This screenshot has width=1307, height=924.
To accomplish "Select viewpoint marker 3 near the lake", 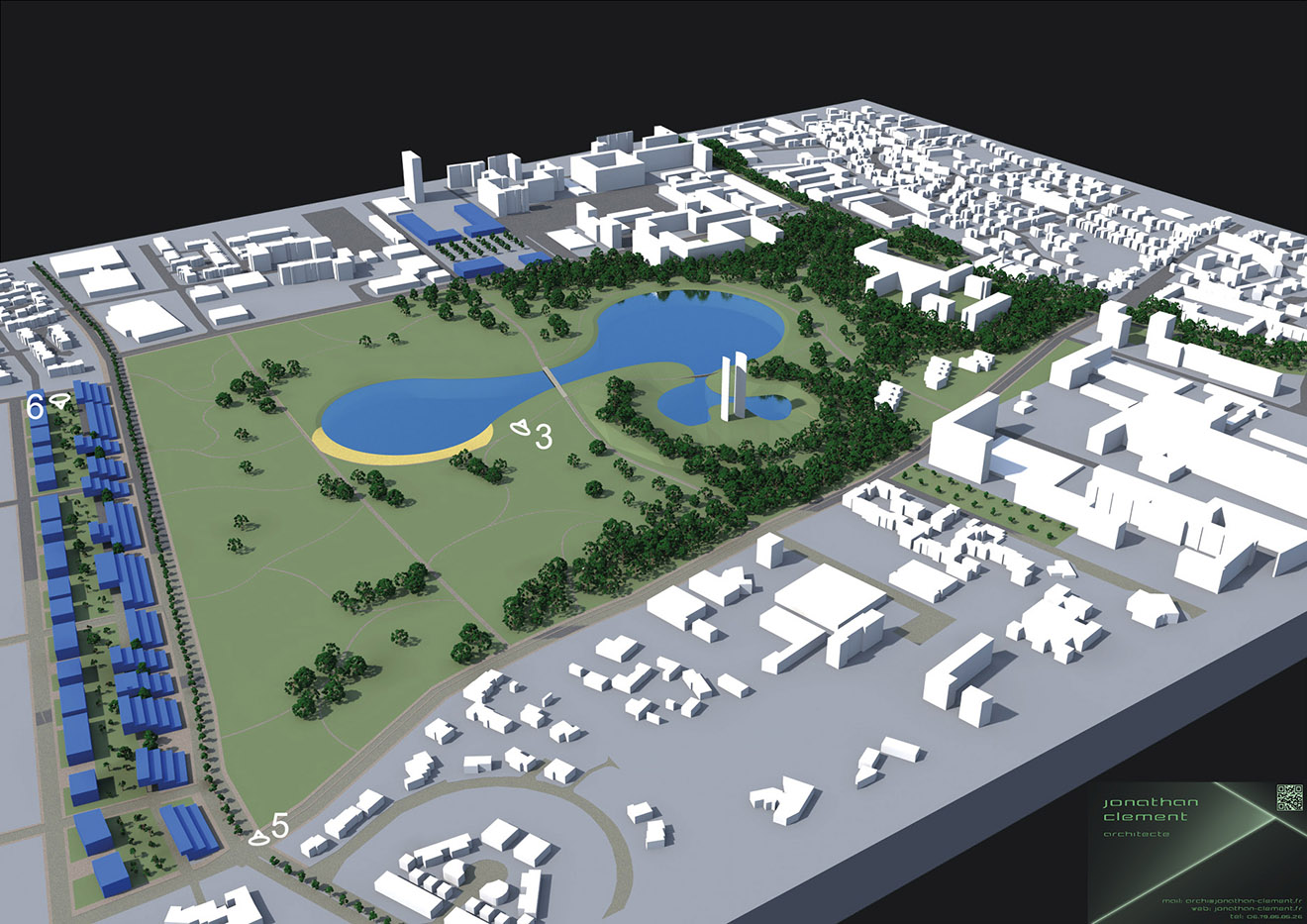I will (x=543, y=436).
